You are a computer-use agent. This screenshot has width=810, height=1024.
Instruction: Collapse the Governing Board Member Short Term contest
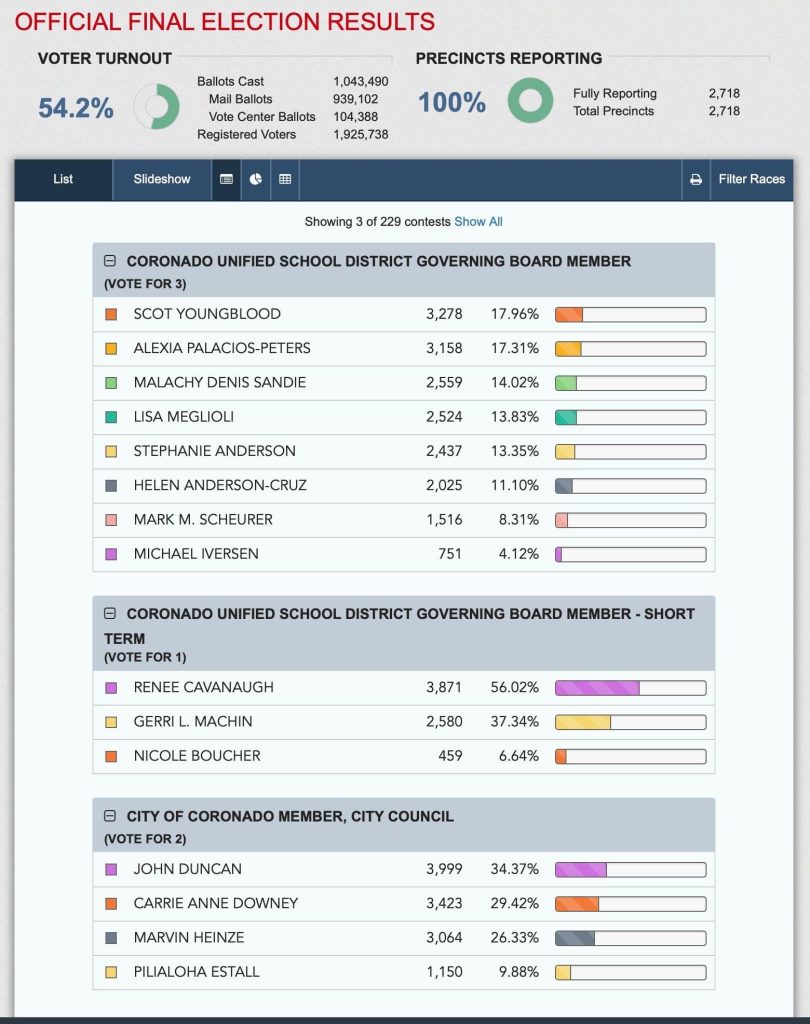point(110,614)
